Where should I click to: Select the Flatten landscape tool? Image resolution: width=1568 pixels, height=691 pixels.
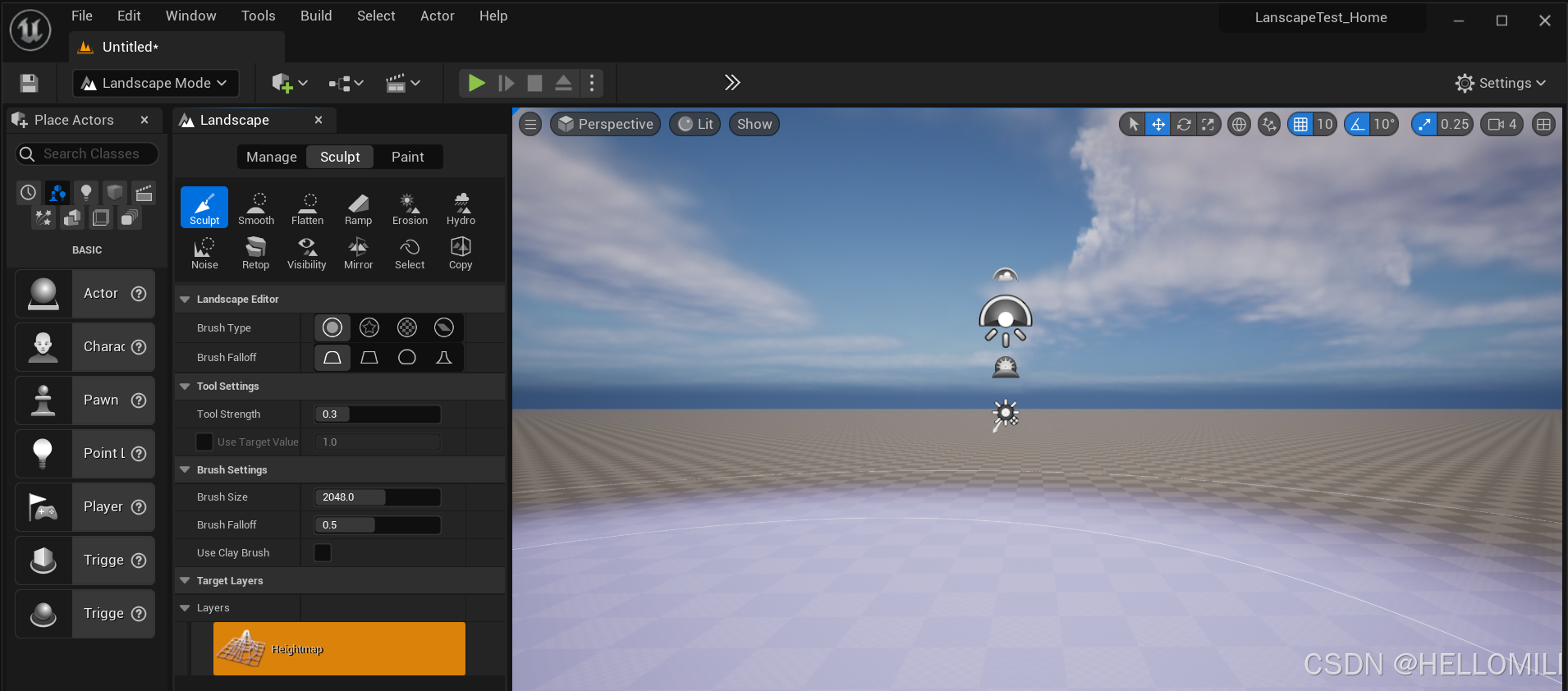[x=307, y=207]
